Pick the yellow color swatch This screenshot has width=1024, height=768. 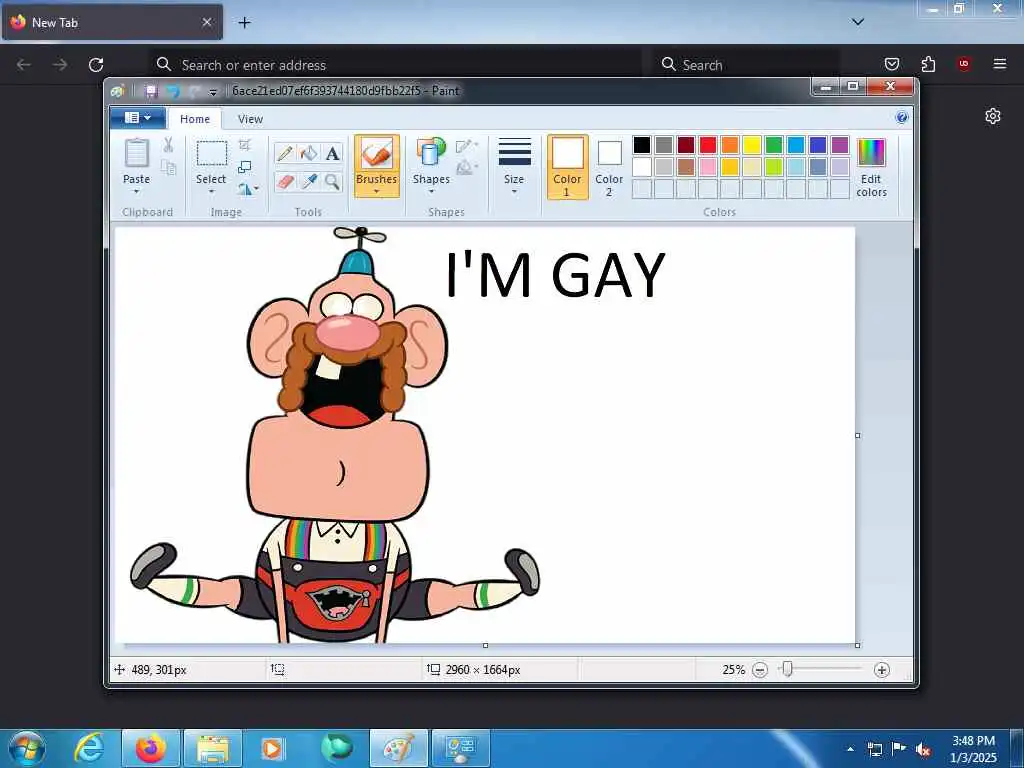pos(752,145)
